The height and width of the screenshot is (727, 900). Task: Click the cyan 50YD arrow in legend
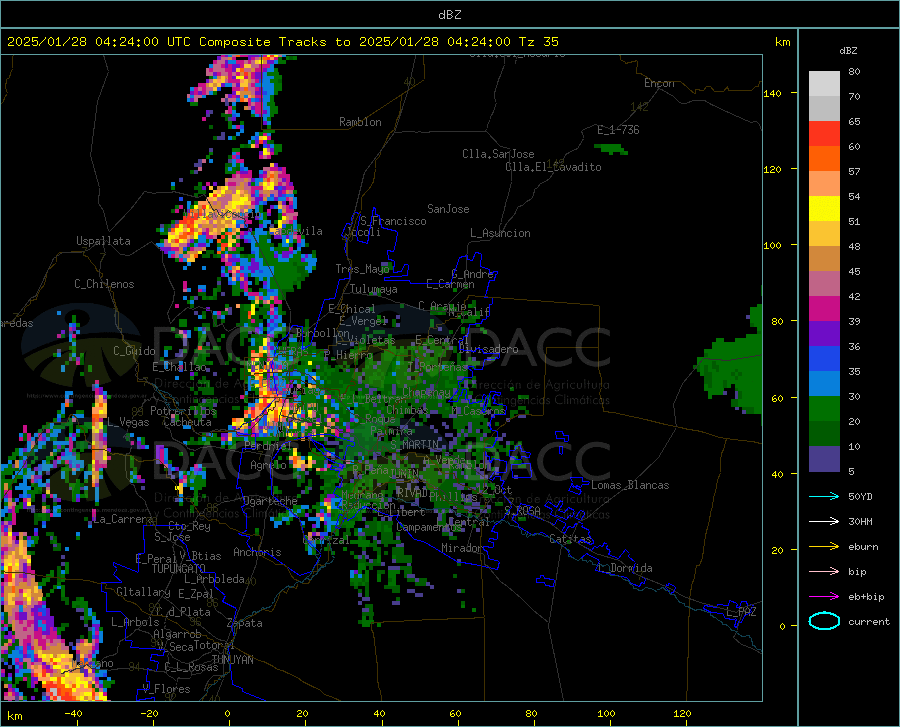coord(824,496)
